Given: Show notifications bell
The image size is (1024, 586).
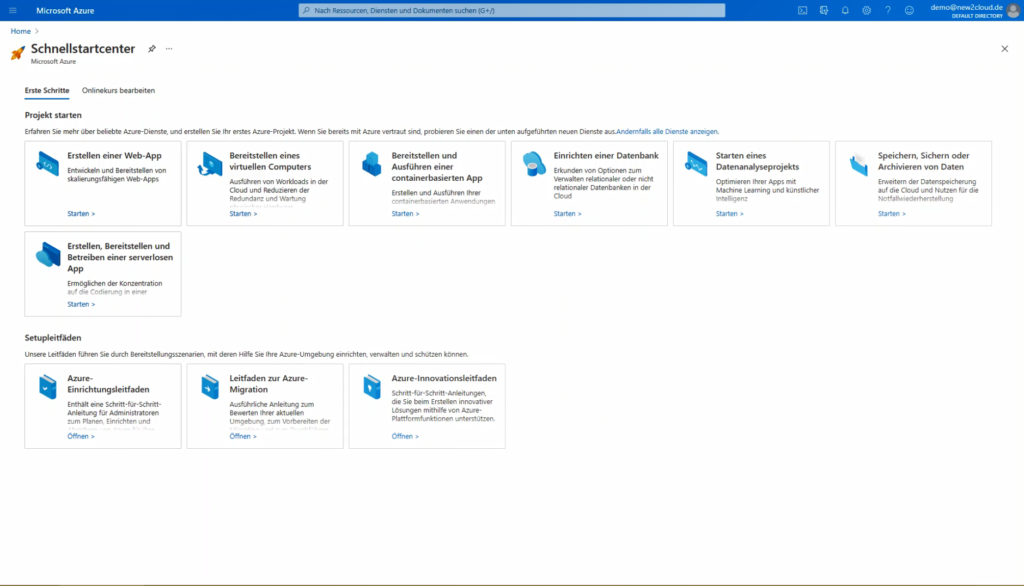Looking at the screenshot, I should pyautogui.click(x=845, y=10).
